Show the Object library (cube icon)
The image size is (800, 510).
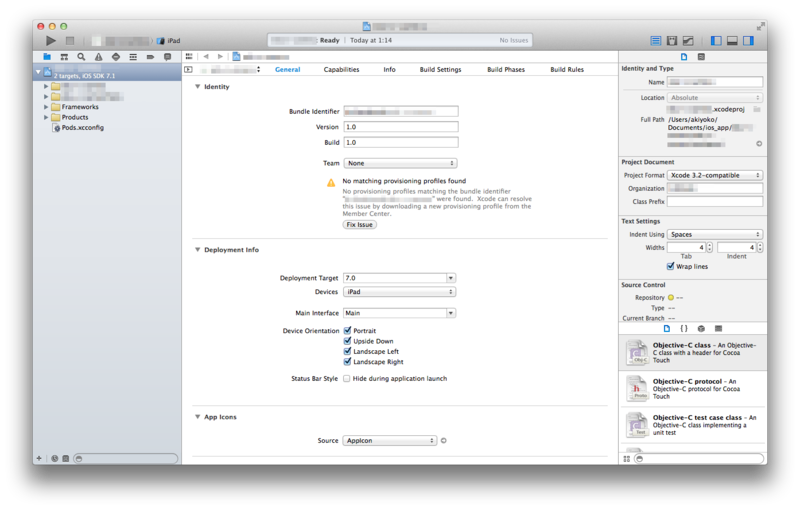(701, 329)
